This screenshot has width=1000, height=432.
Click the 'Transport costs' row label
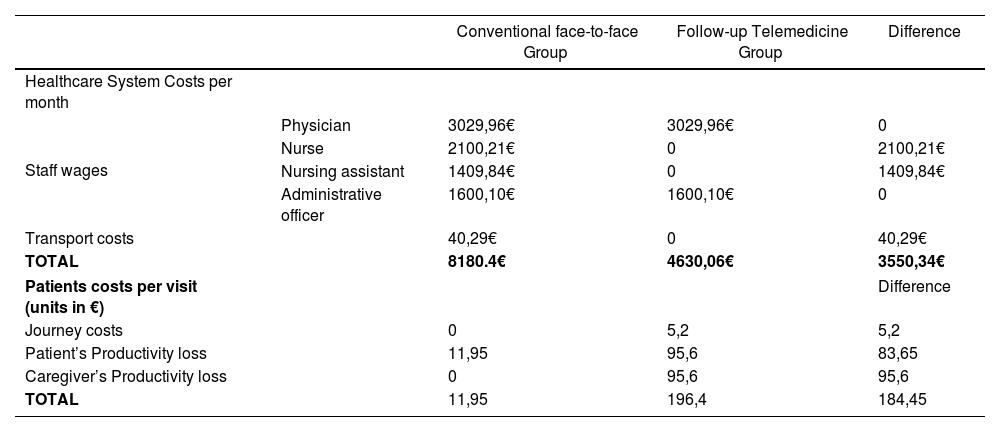(x=79, y=239)
